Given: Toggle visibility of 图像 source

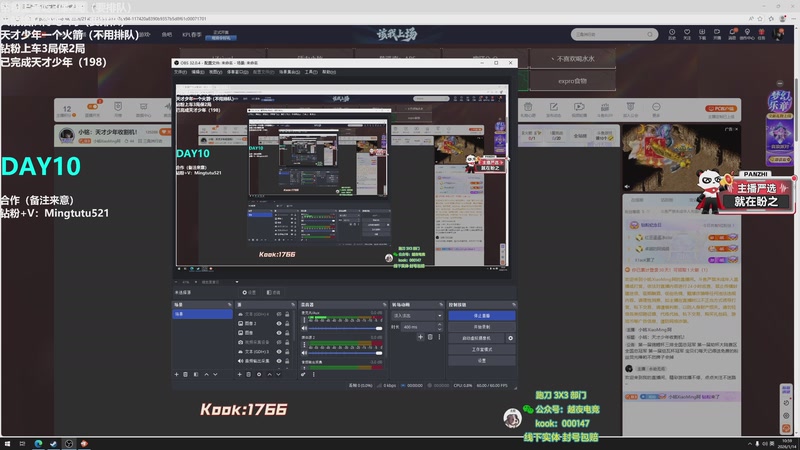Looking at the screenshot, I should click(279, 333).
